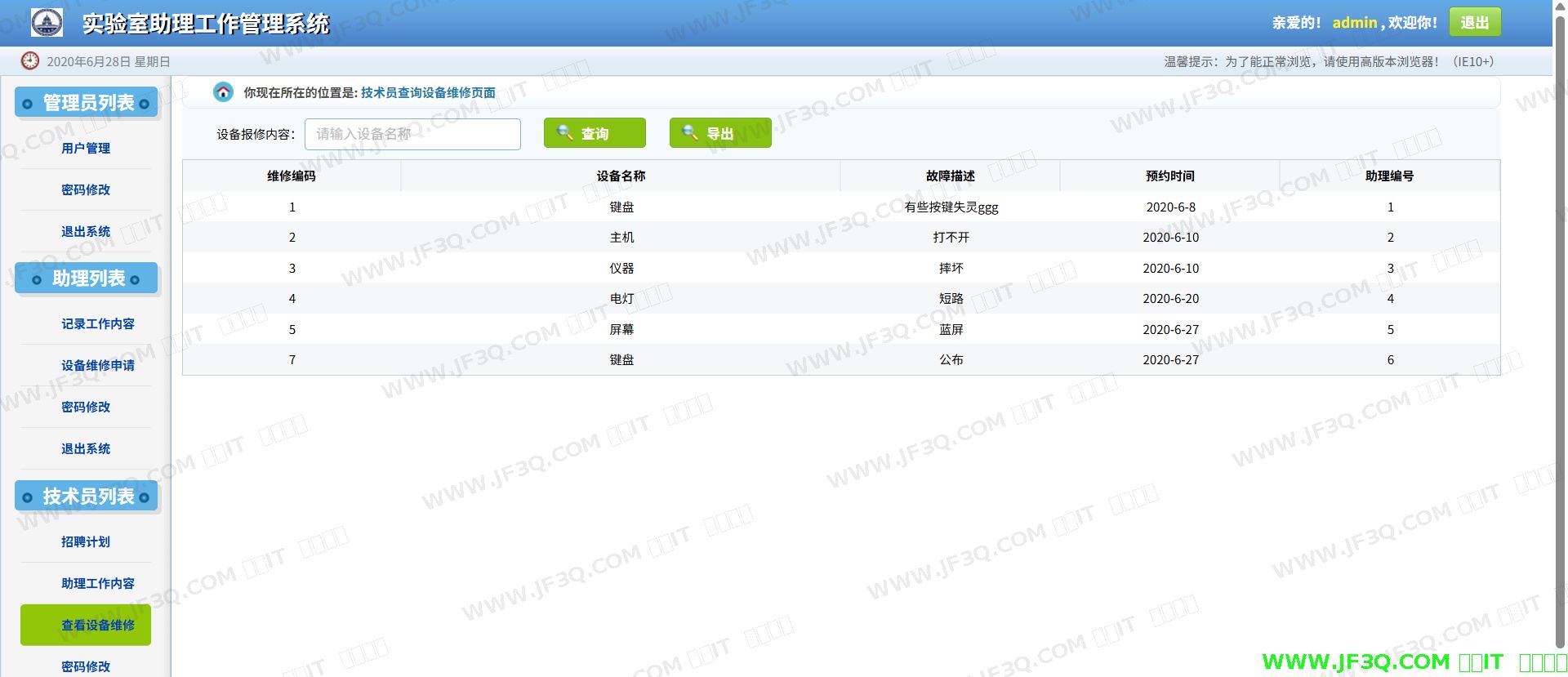Screen dimensions: 1568x677
Task: Click the clock icon beside the date
Action: click(x=30, y=61)
